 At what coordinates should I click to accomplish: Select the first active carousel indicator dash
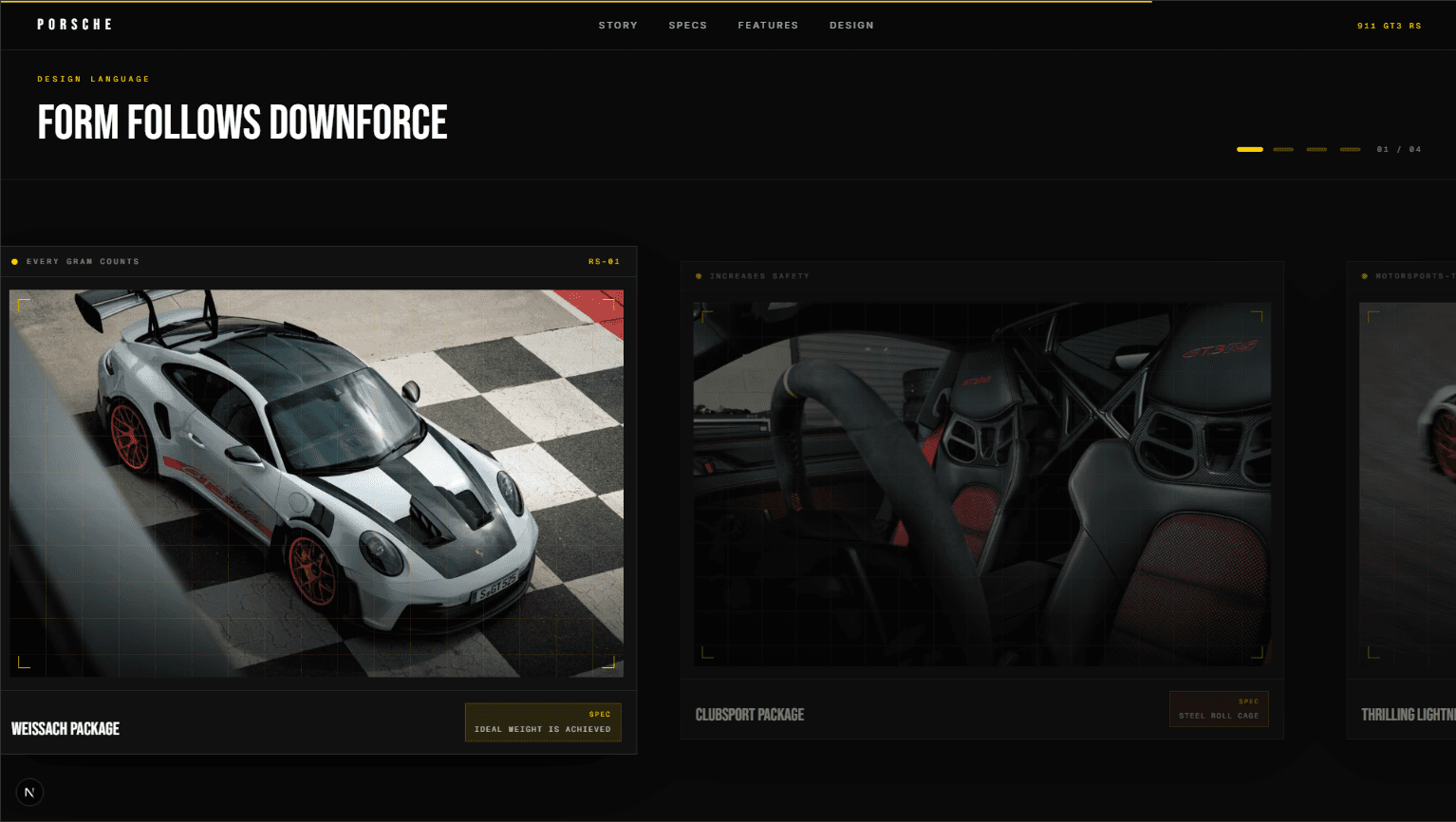[x=1250, y=149]
